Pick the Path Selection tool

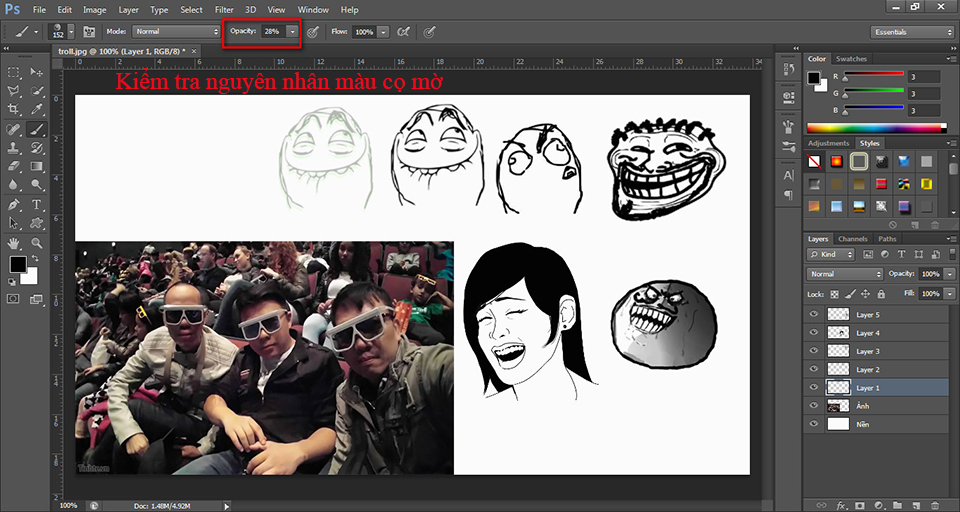click(x=13, y=223)
